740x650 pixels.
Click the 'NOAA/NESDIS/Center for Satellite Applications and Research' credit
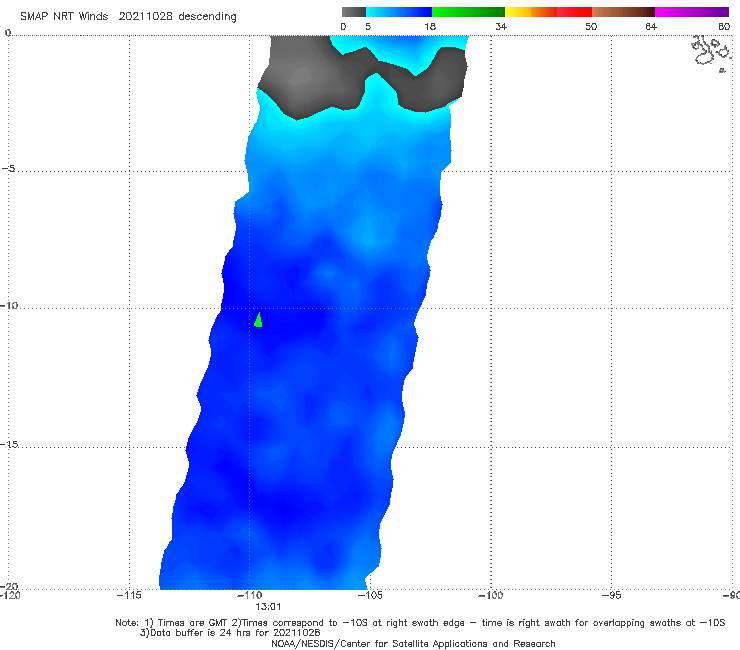[413, 644]
